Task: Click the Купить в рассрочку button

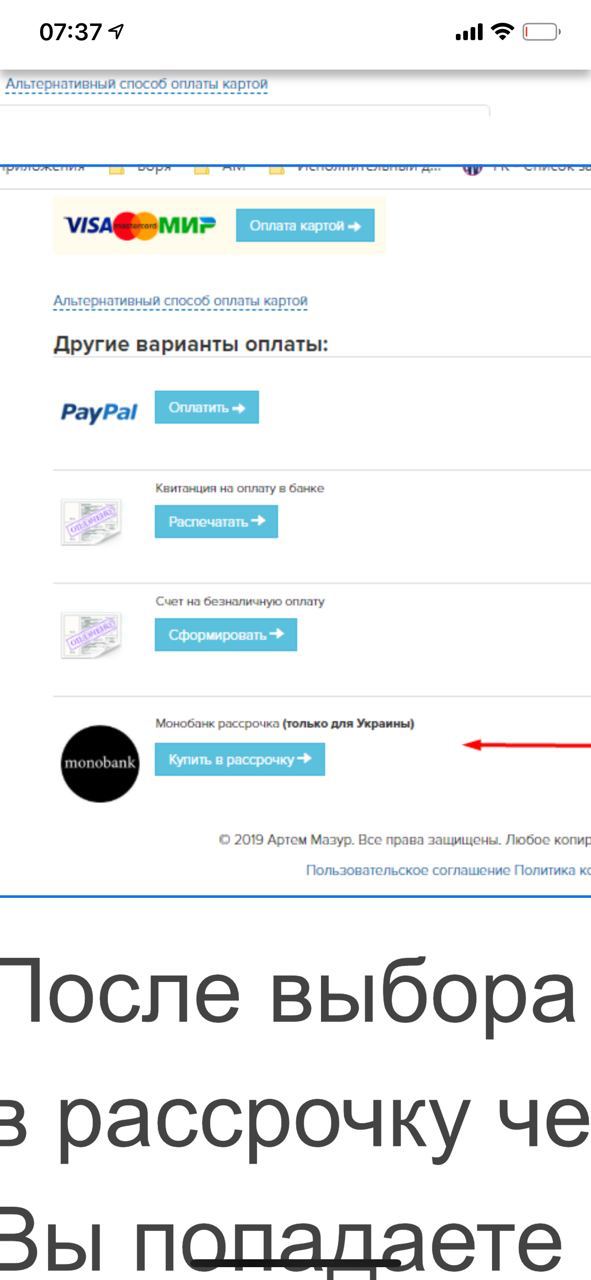Action: click(x=240, y=759)
